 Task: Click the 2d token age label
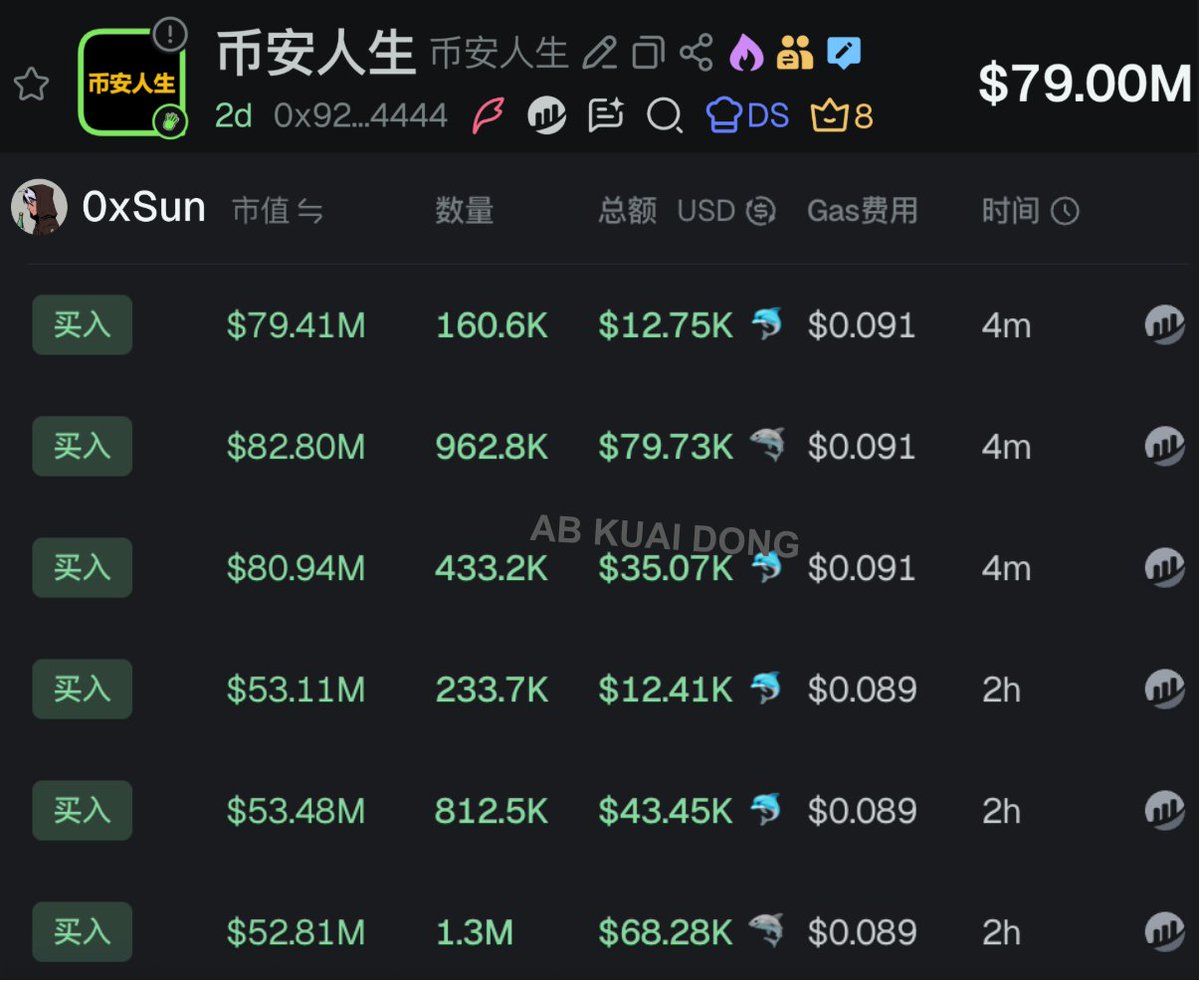[x=234, y=116]
